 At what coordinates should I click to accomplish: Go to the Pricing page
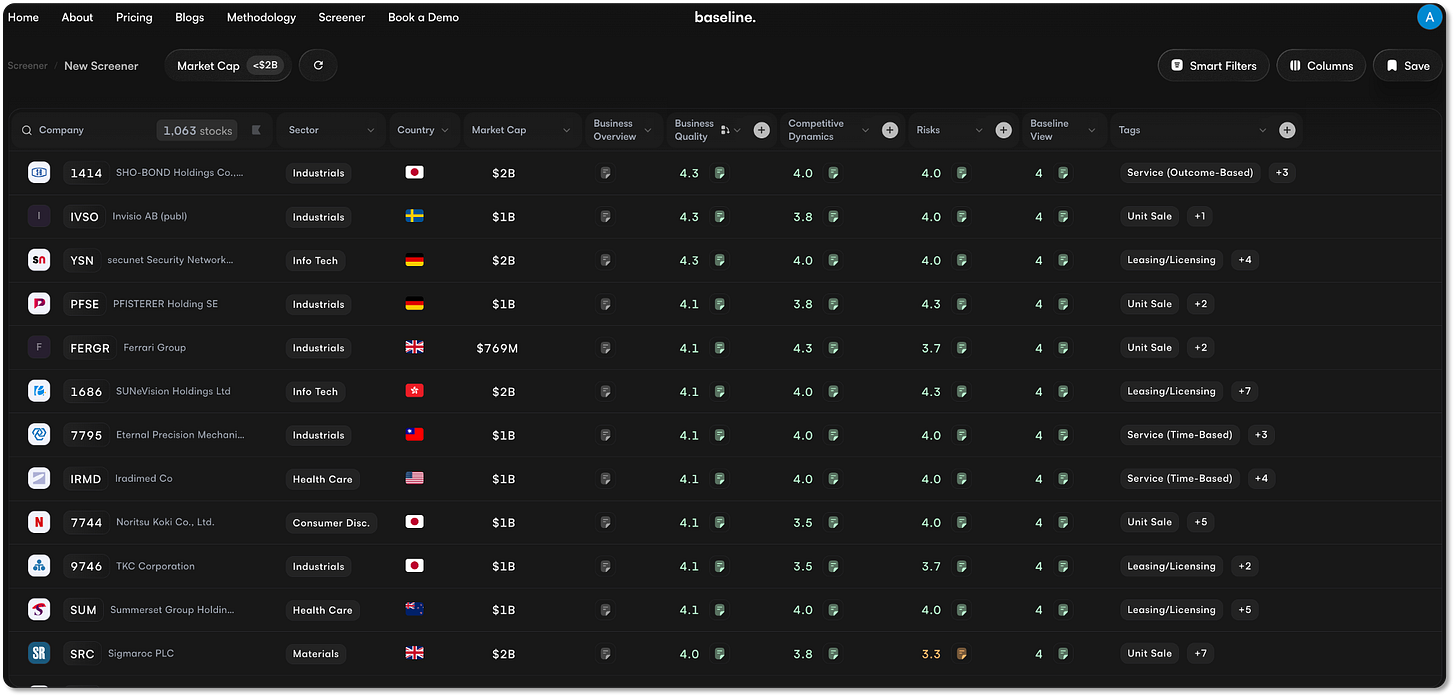(134, 17)
